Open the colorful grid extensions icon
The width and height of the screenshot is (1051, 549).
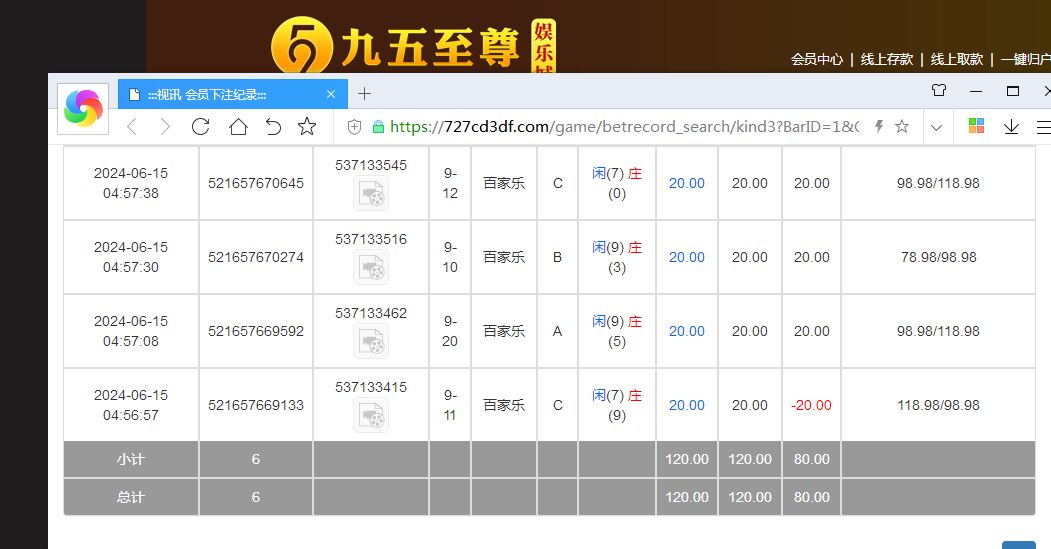[977, 127]
